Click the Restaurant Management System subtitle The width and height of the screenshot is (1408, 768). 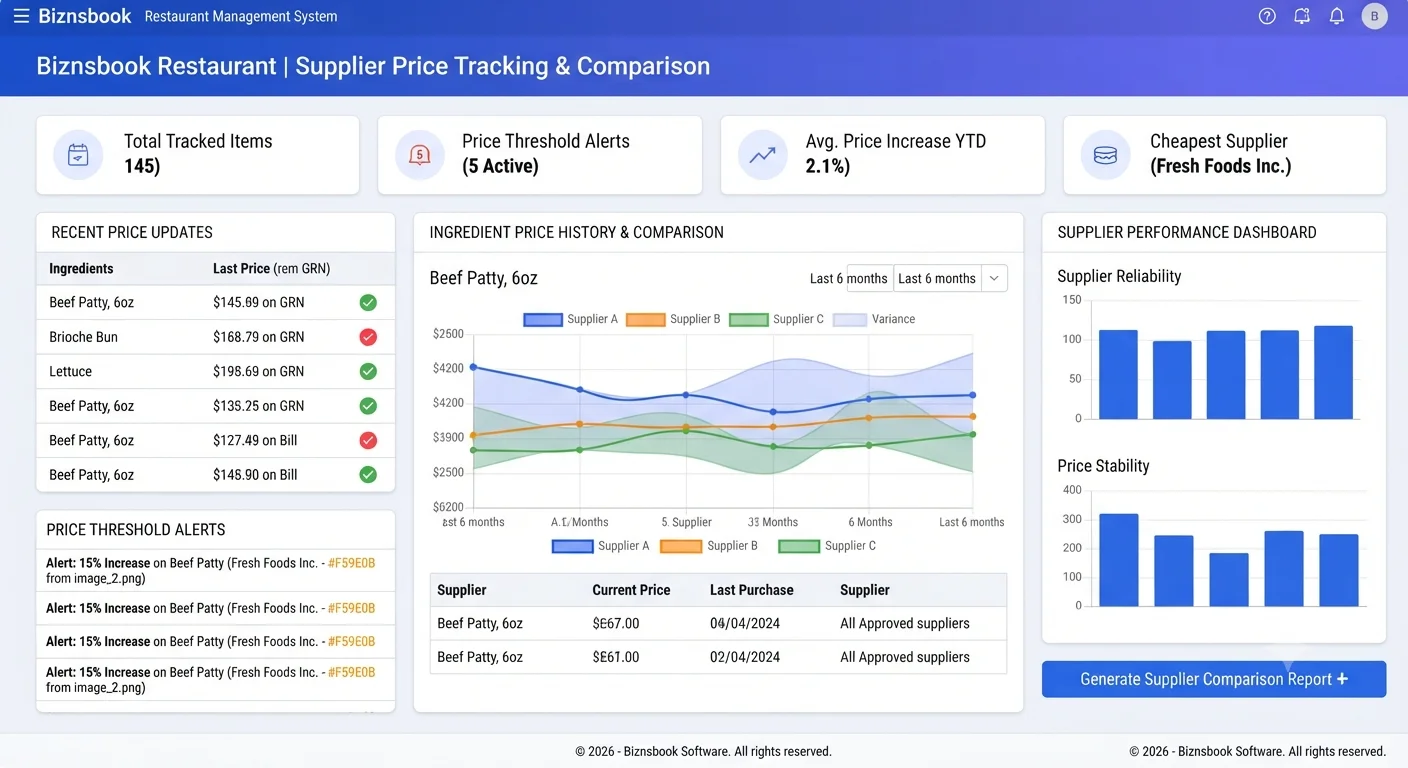(x=241, y=17)
